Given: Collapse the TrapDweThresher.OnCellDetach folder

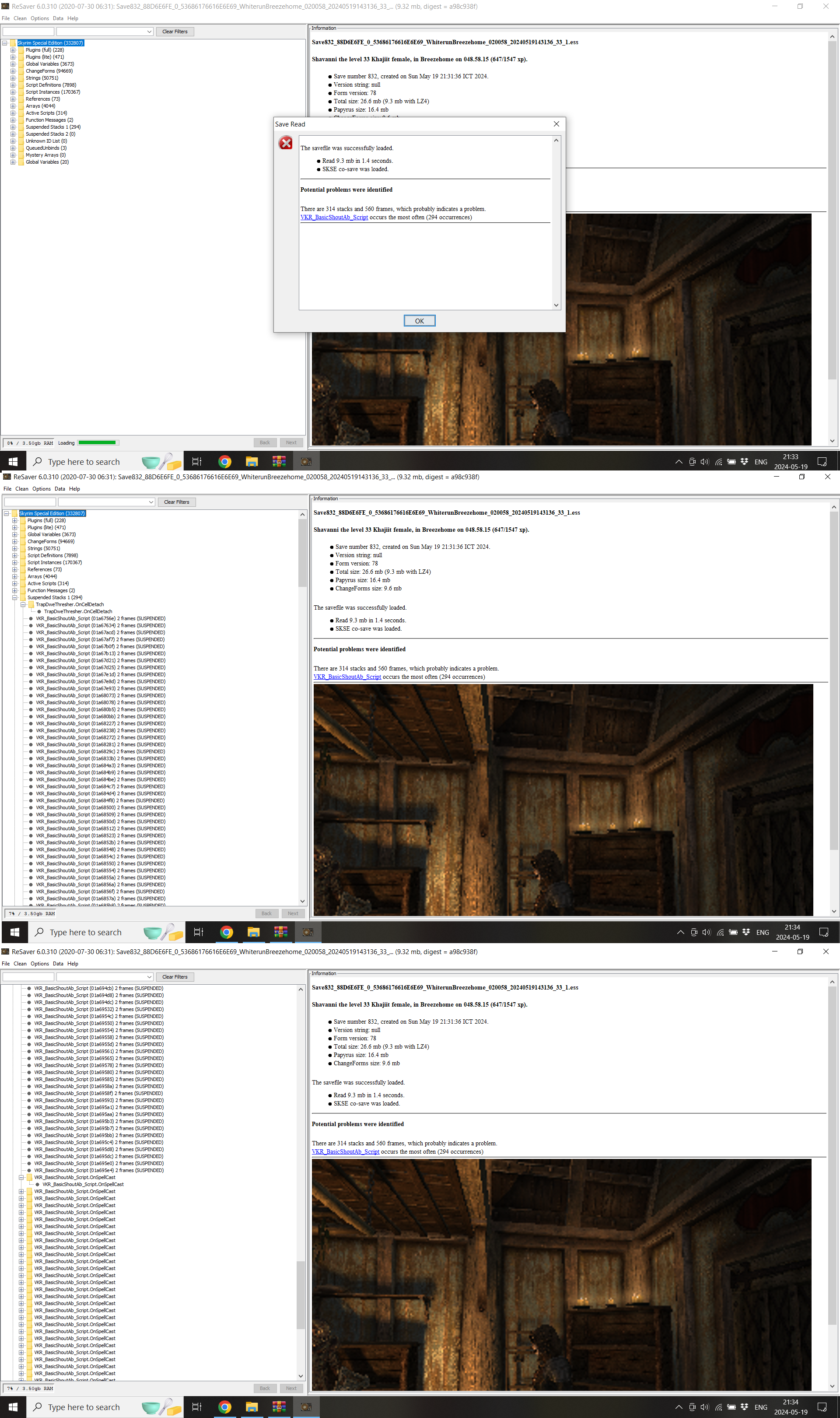Looking at the screenshot, I should [x=23, y=604].
